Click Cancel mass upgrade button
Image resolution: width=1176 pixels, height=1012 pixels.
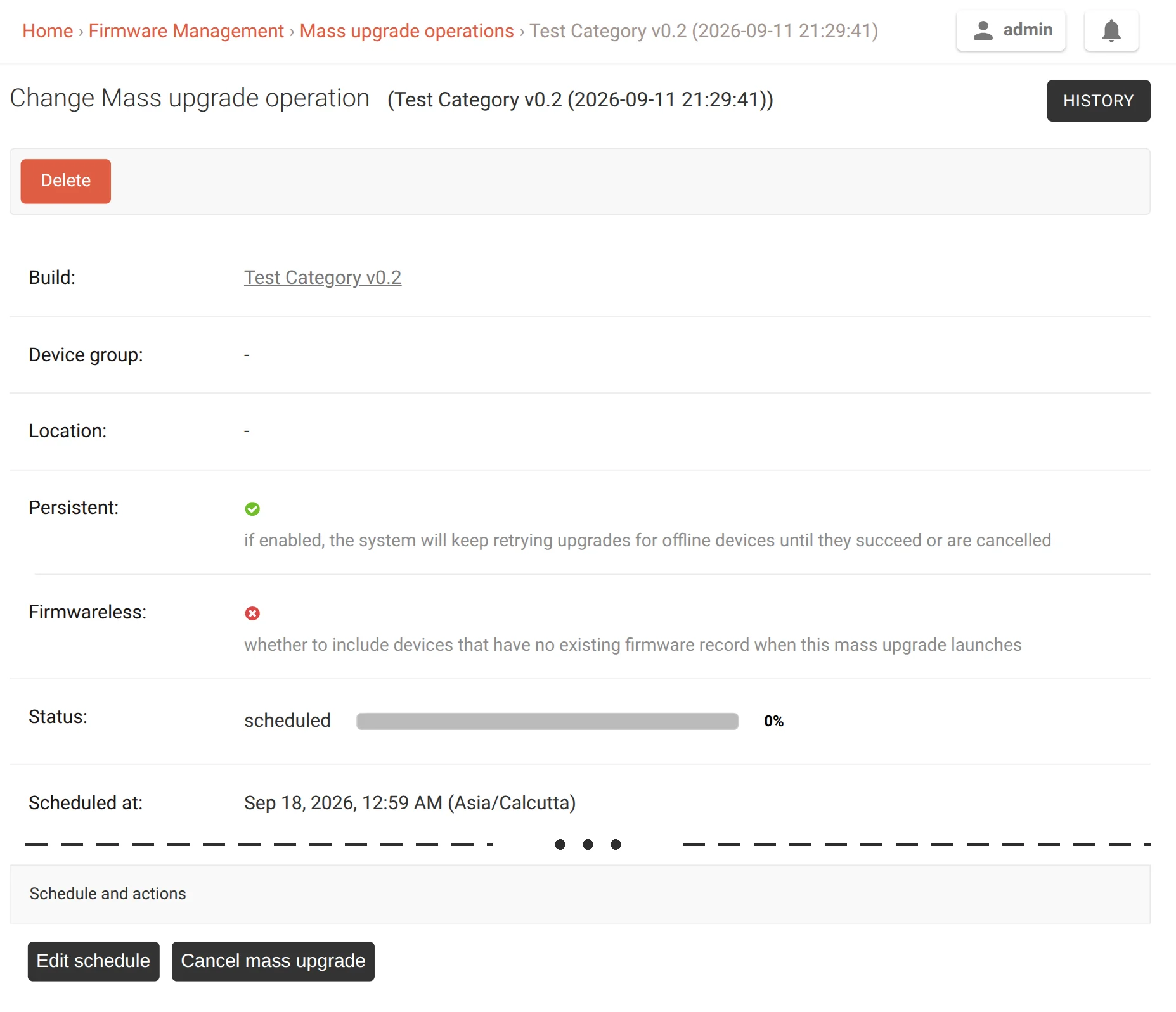(273, 961)
